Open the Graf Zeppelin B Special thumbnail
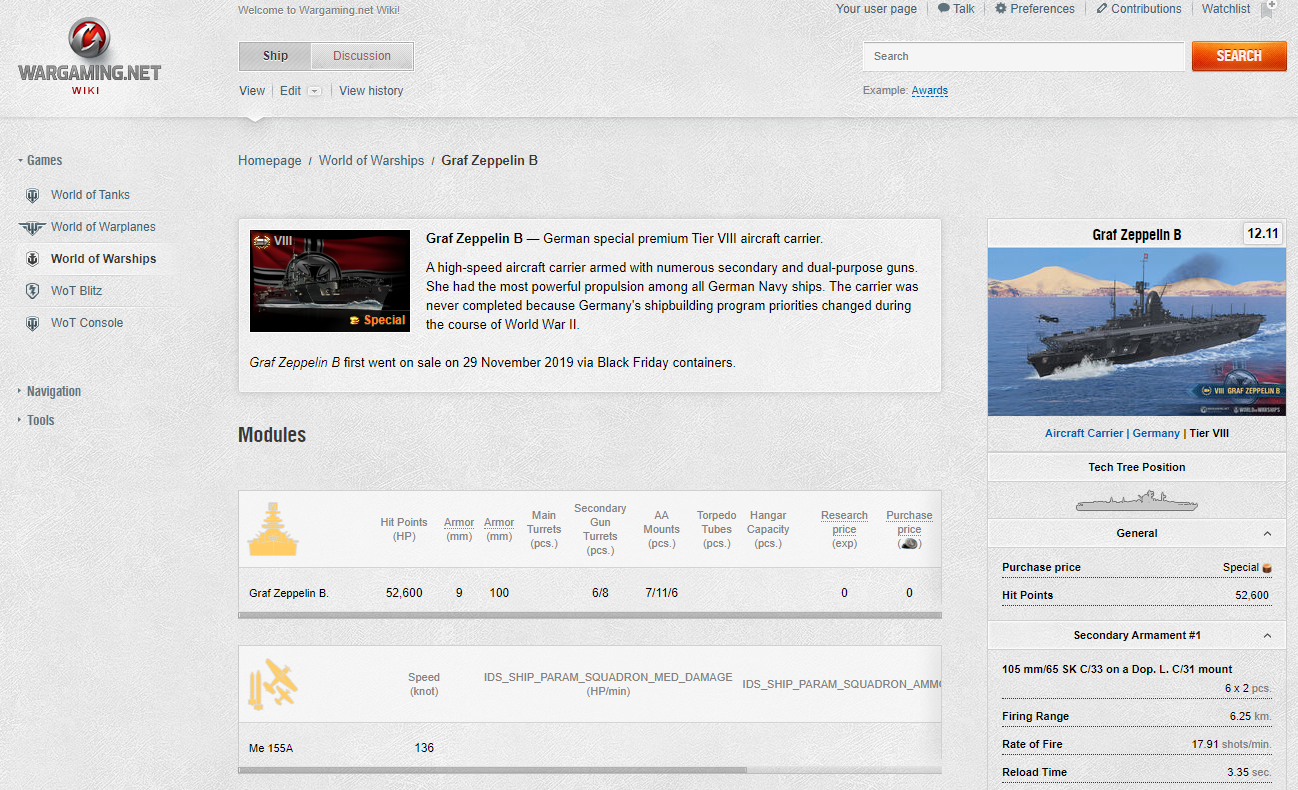Viewport: 1298px width, 790px height. coord(330,281)
